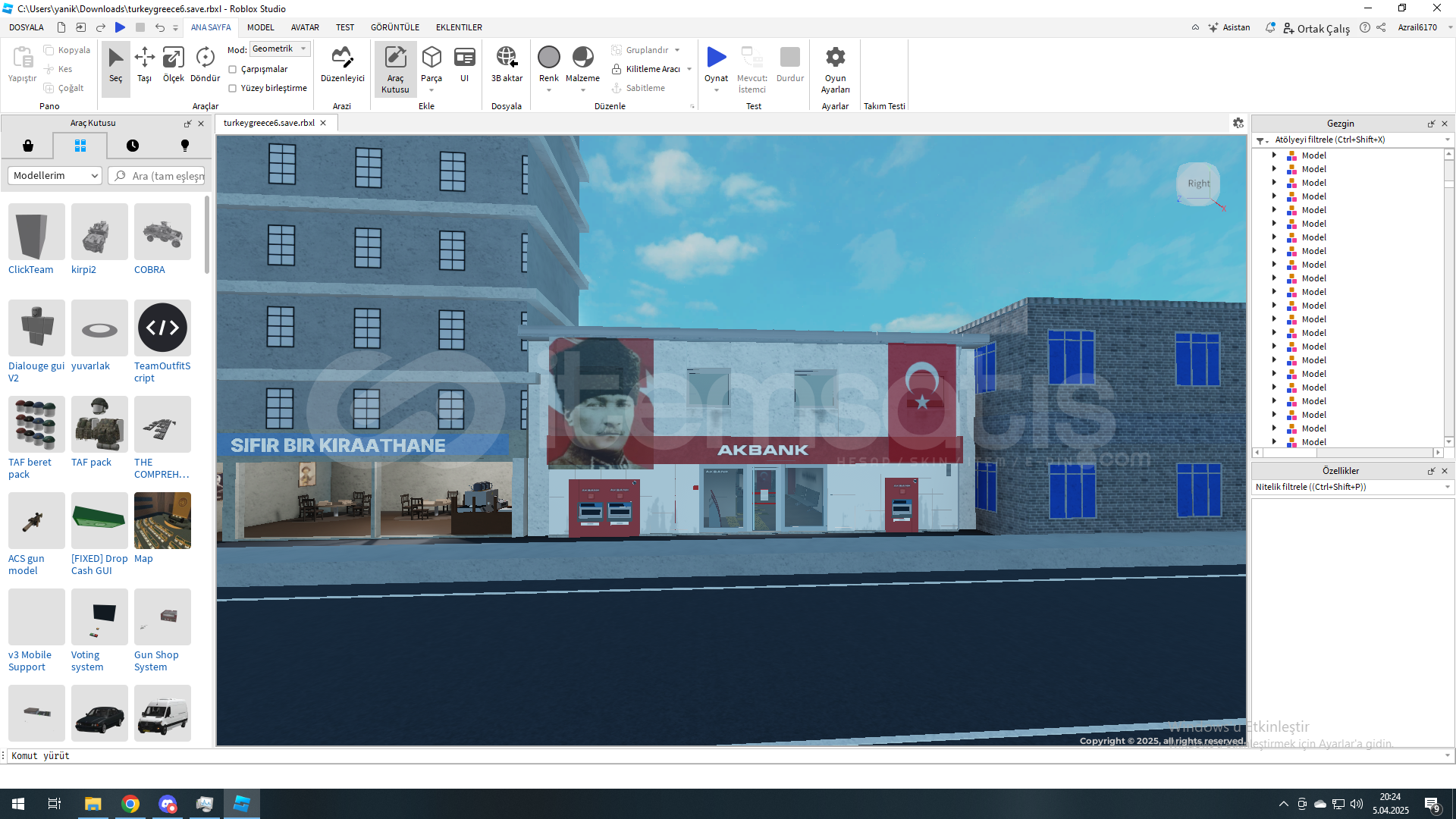This screenshot has height=819, width=1456.
Task: Switch to the MODEL ribbon tab
Action: 260,27
